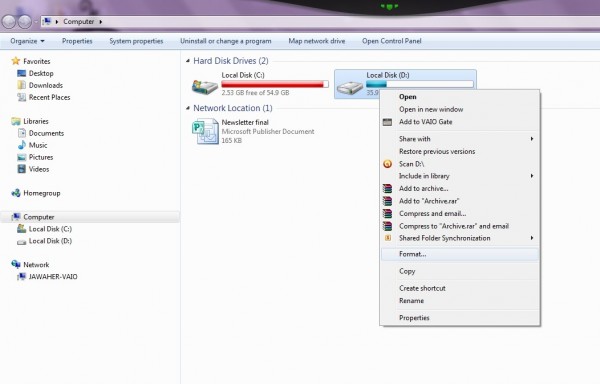Click Map network drive button

(317, 41)
